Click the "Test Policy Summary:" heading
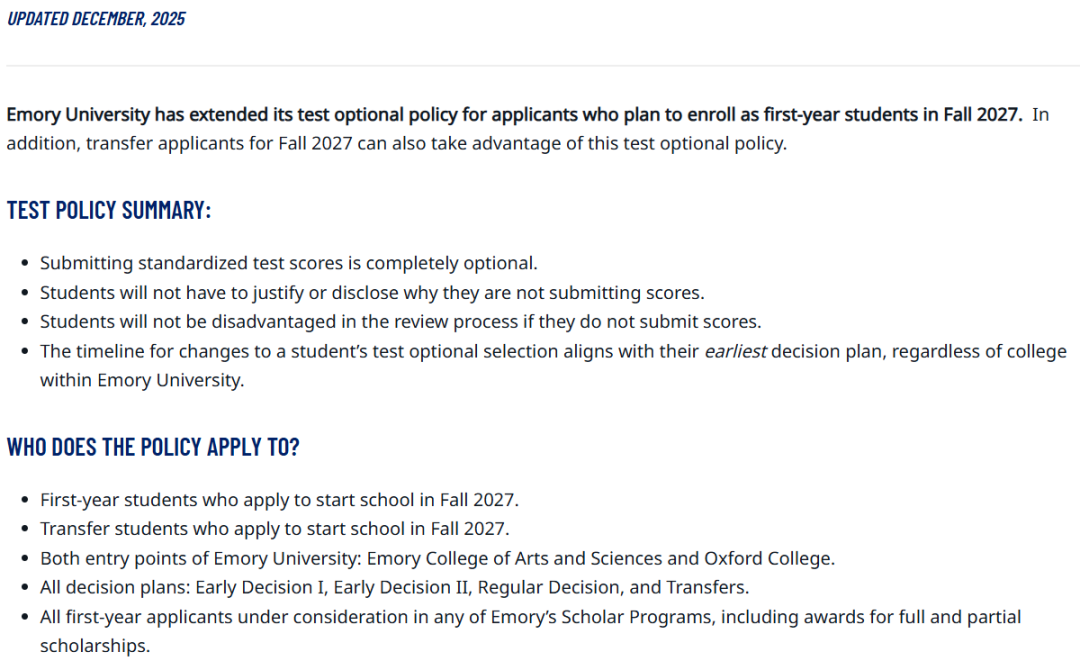Viewport: 1080px width, 661px height. point(109,211)
